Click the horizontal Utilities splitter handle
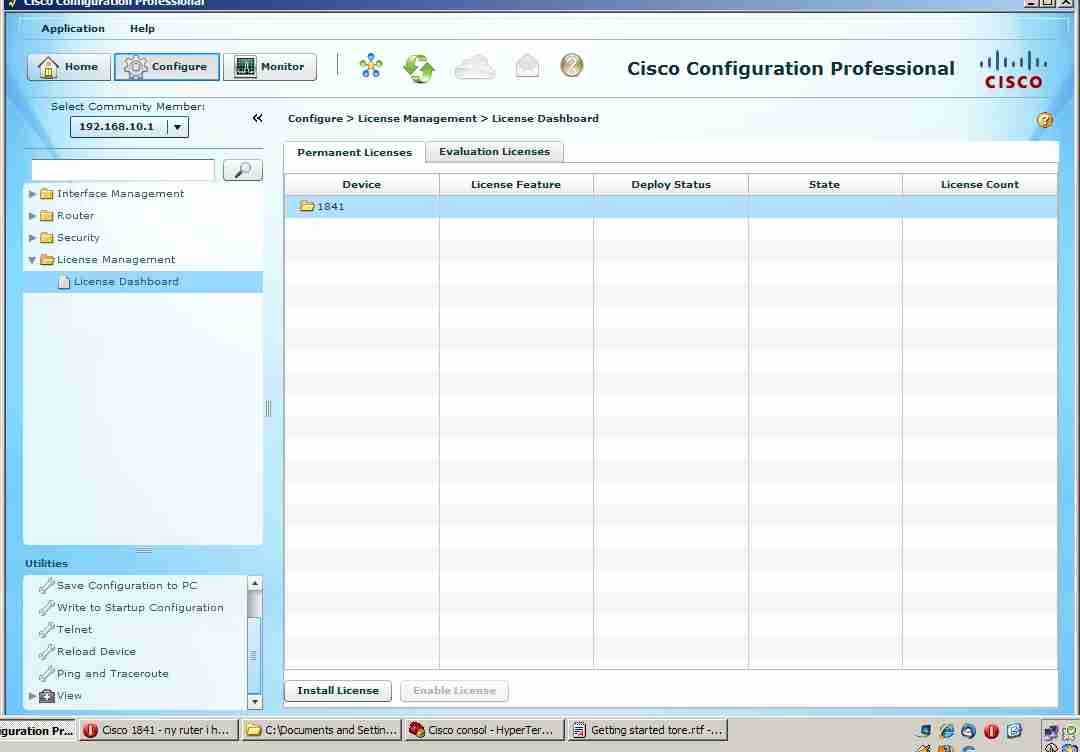 pyautogui.click(x=144, y=550)
